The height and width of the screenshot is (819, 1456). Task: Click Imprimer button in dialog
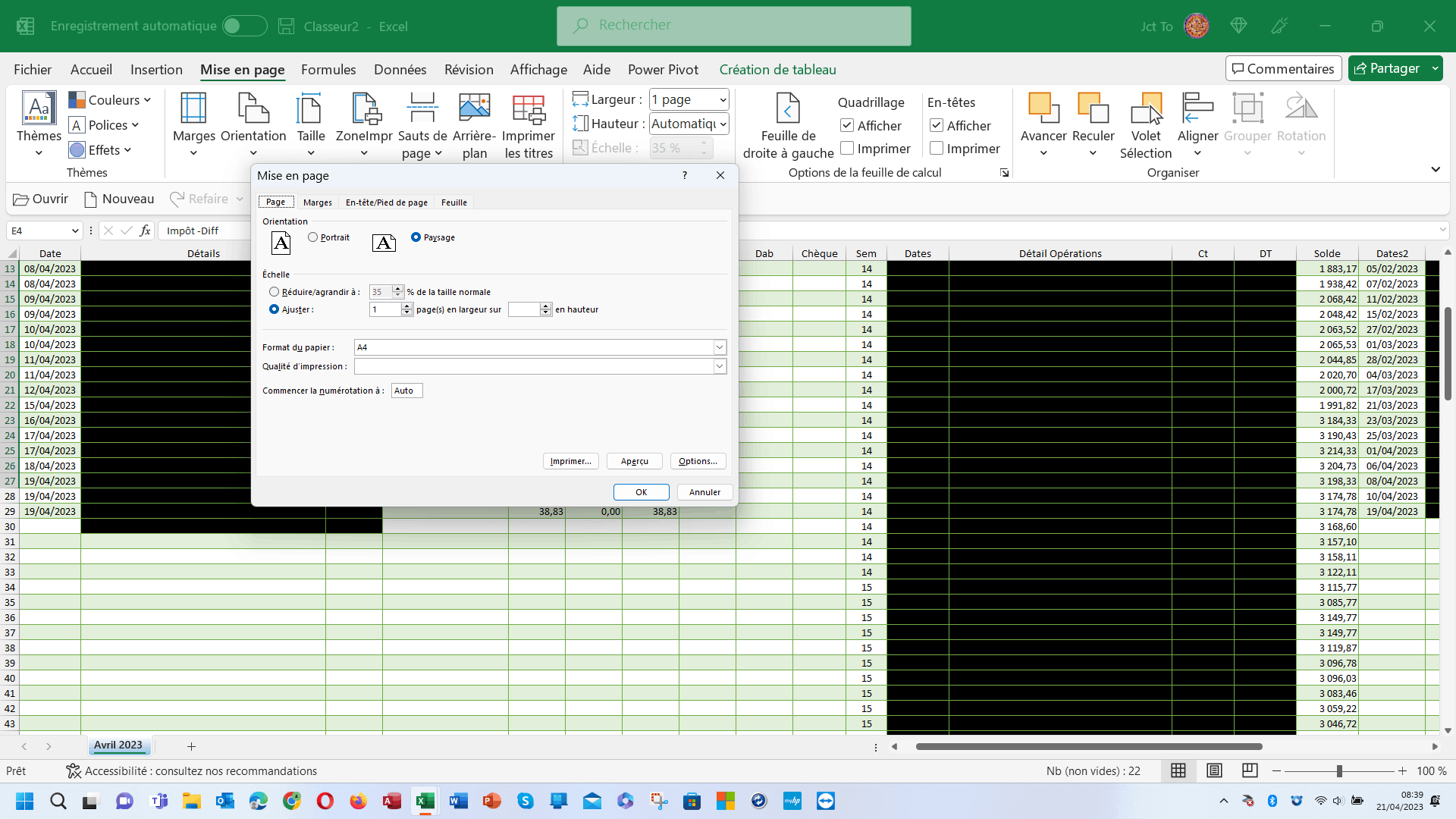570,461
